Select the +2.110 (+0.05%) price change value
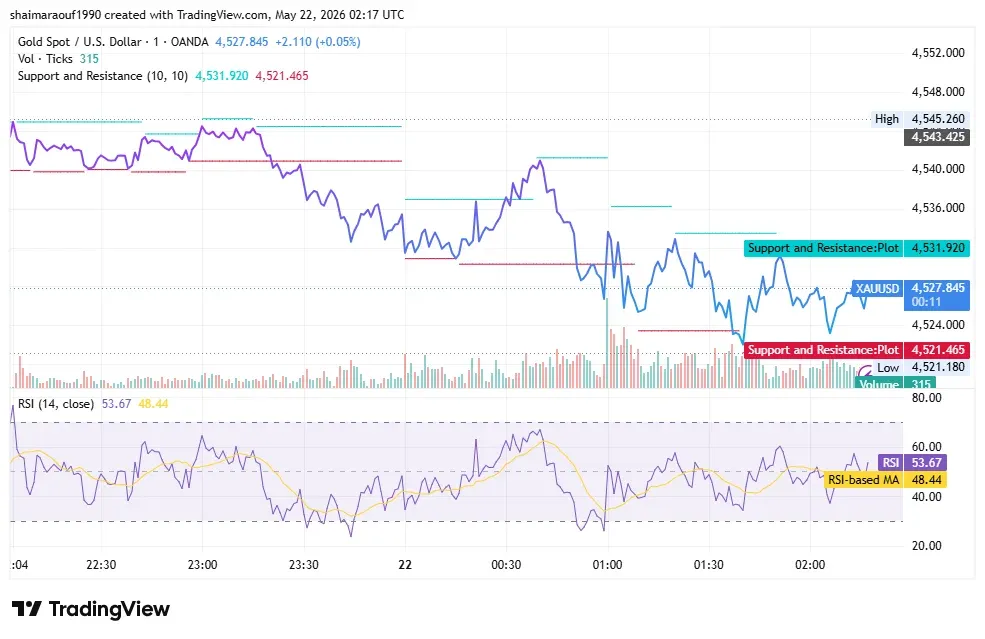This screenshot has width=985, height=639. click(318, 42)
